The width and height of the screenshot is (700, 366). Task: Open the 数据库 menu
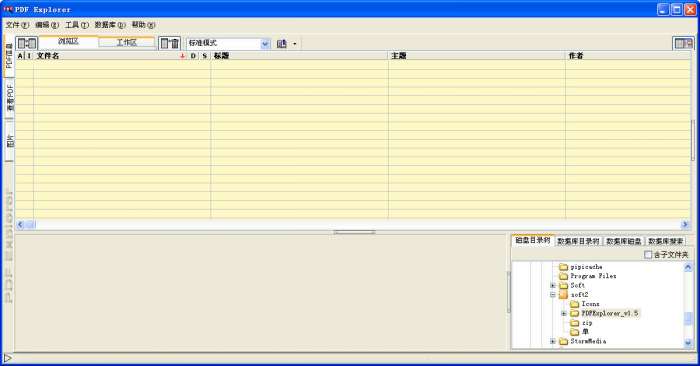click(110, 25)
